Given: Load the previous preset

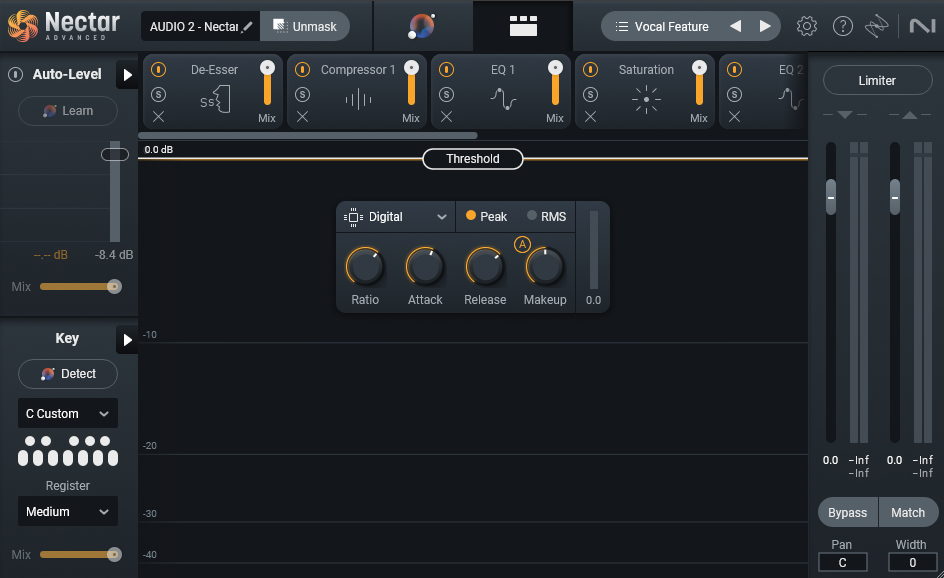Looking at the screenshot, I should 735,26.
